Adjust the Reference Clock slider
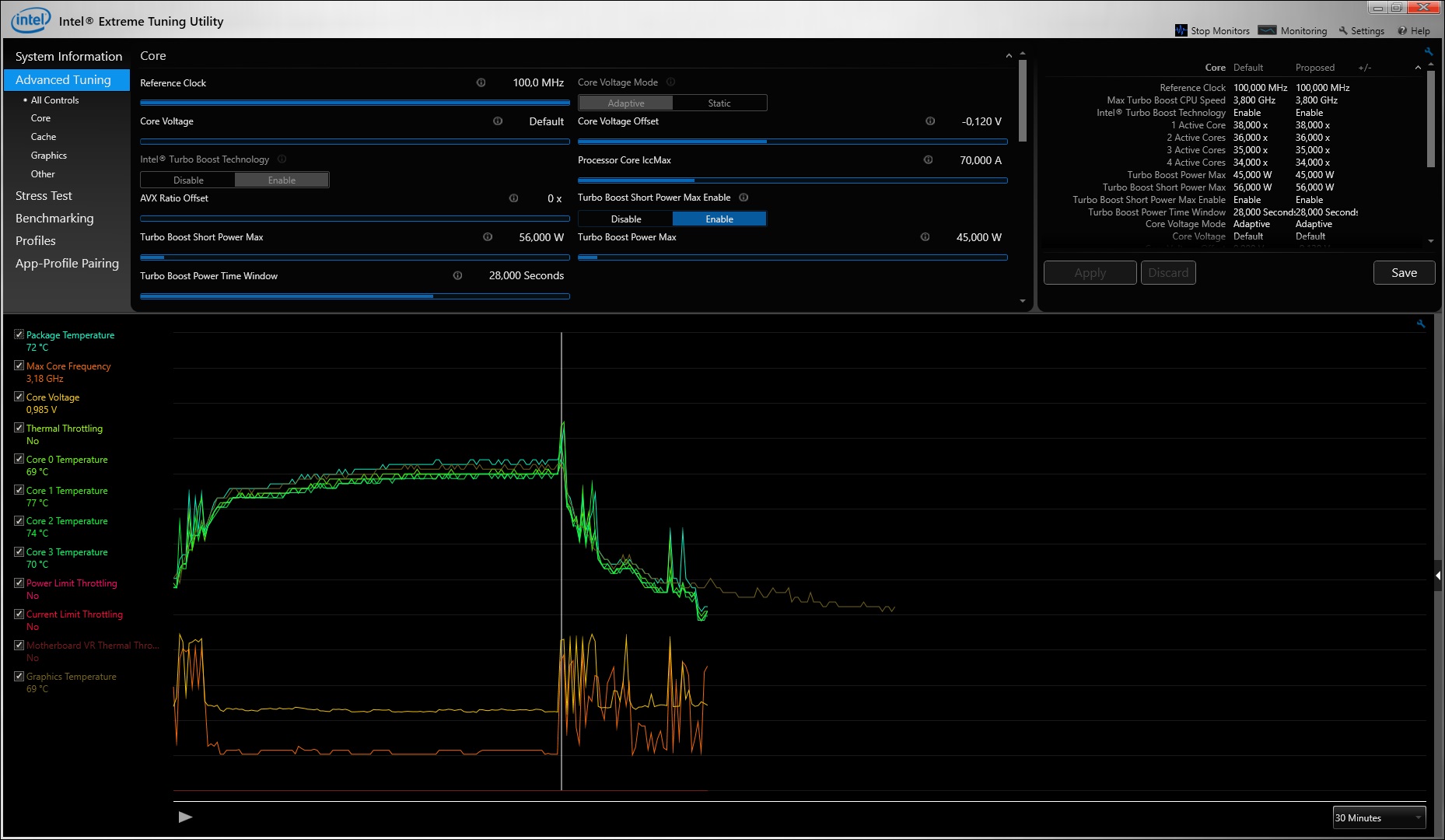The width and height of the screenshot is (1445, 840). 355,102
